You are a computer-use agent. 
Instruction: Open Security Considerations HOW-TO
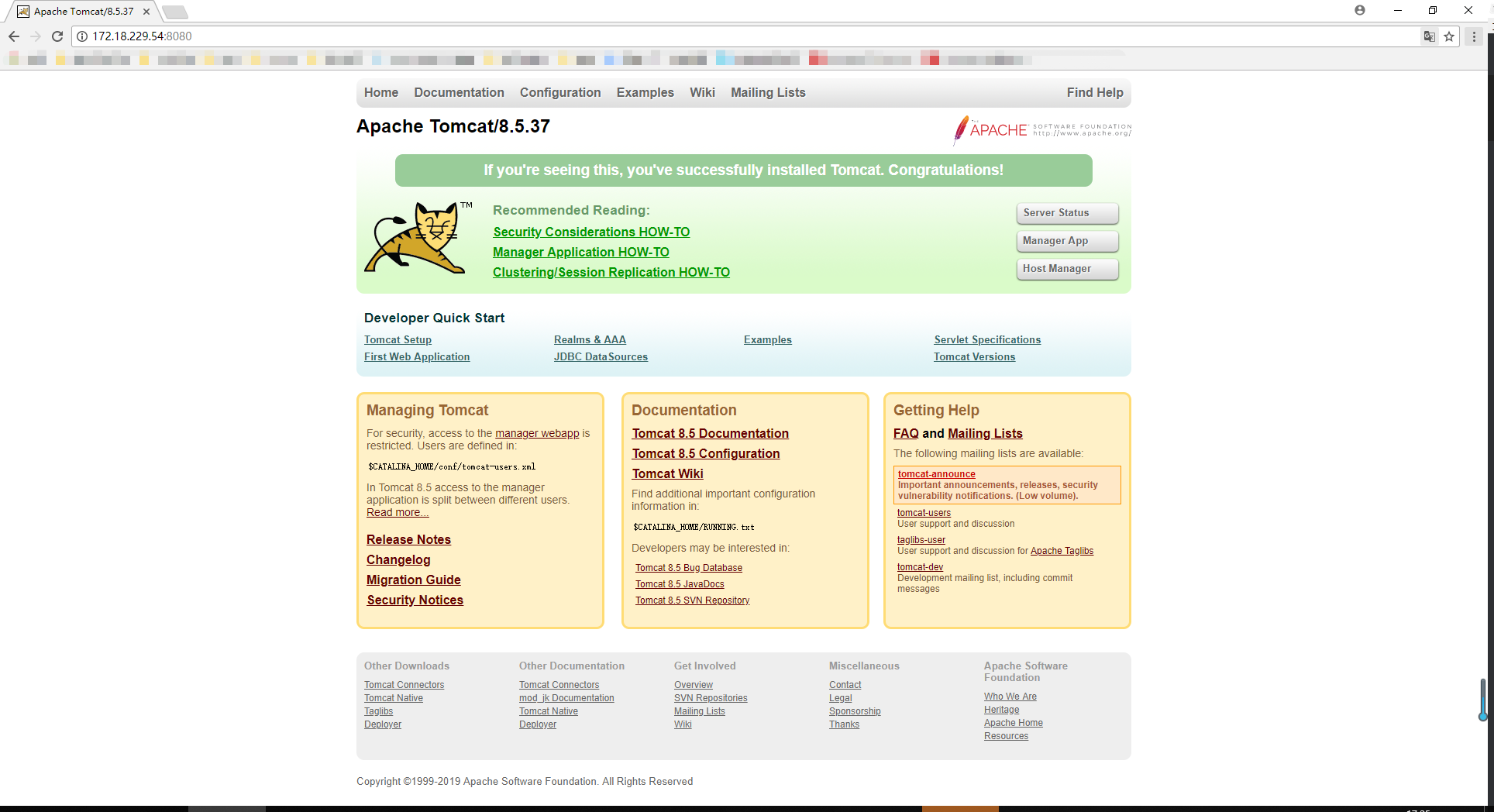(x=591, y=232)
